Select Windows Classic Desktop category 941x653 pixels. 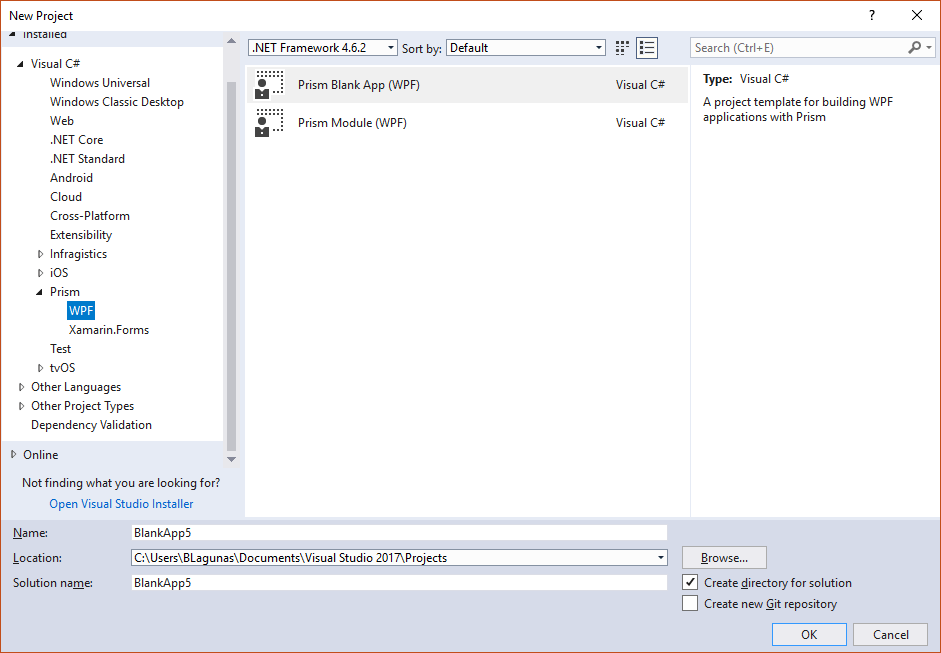click(x=116, y=102)
